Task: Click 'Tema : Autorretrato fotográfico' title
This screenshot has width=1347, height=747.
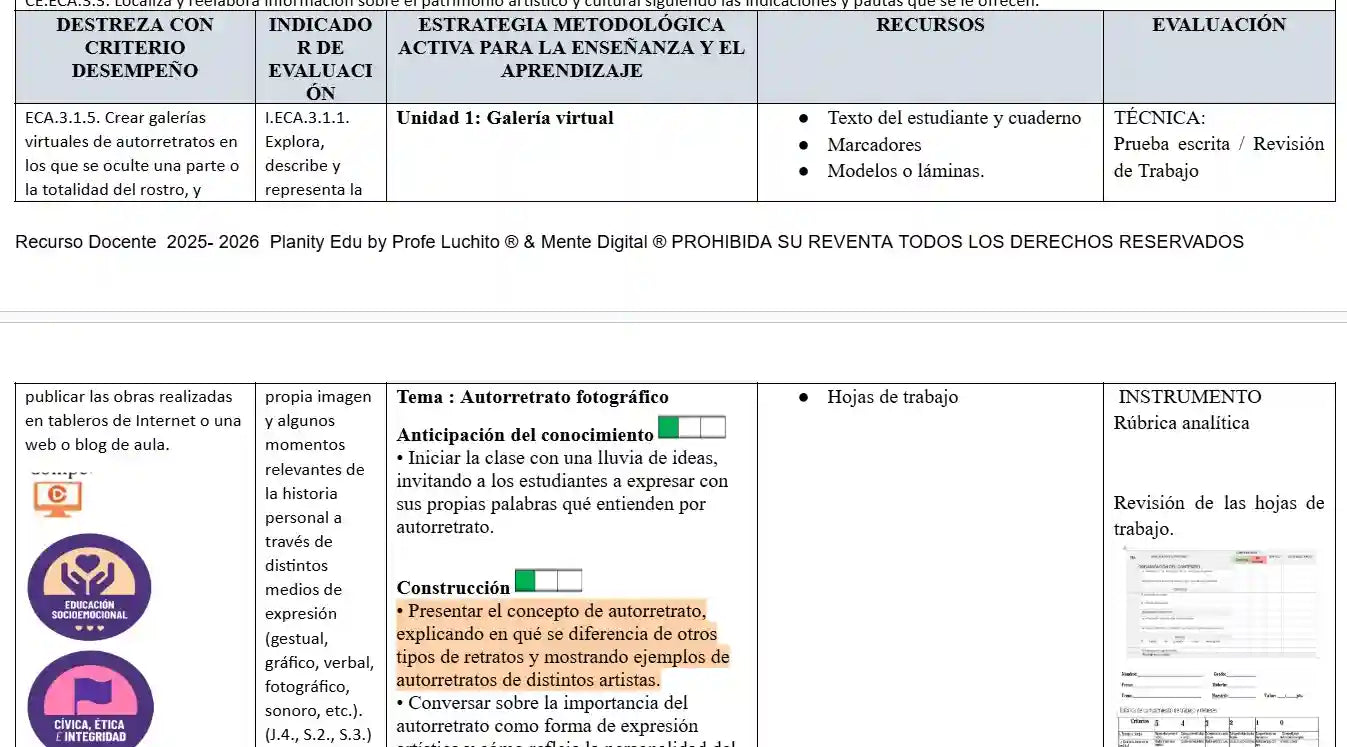Action: [532, 397]
